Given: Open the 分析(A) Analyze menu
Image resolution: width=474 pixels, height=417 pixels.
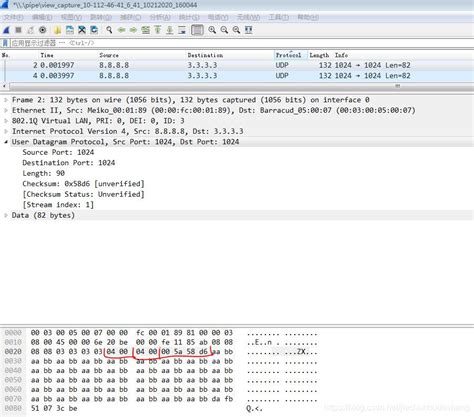Looking at the screenshot, I should [160, 17].
